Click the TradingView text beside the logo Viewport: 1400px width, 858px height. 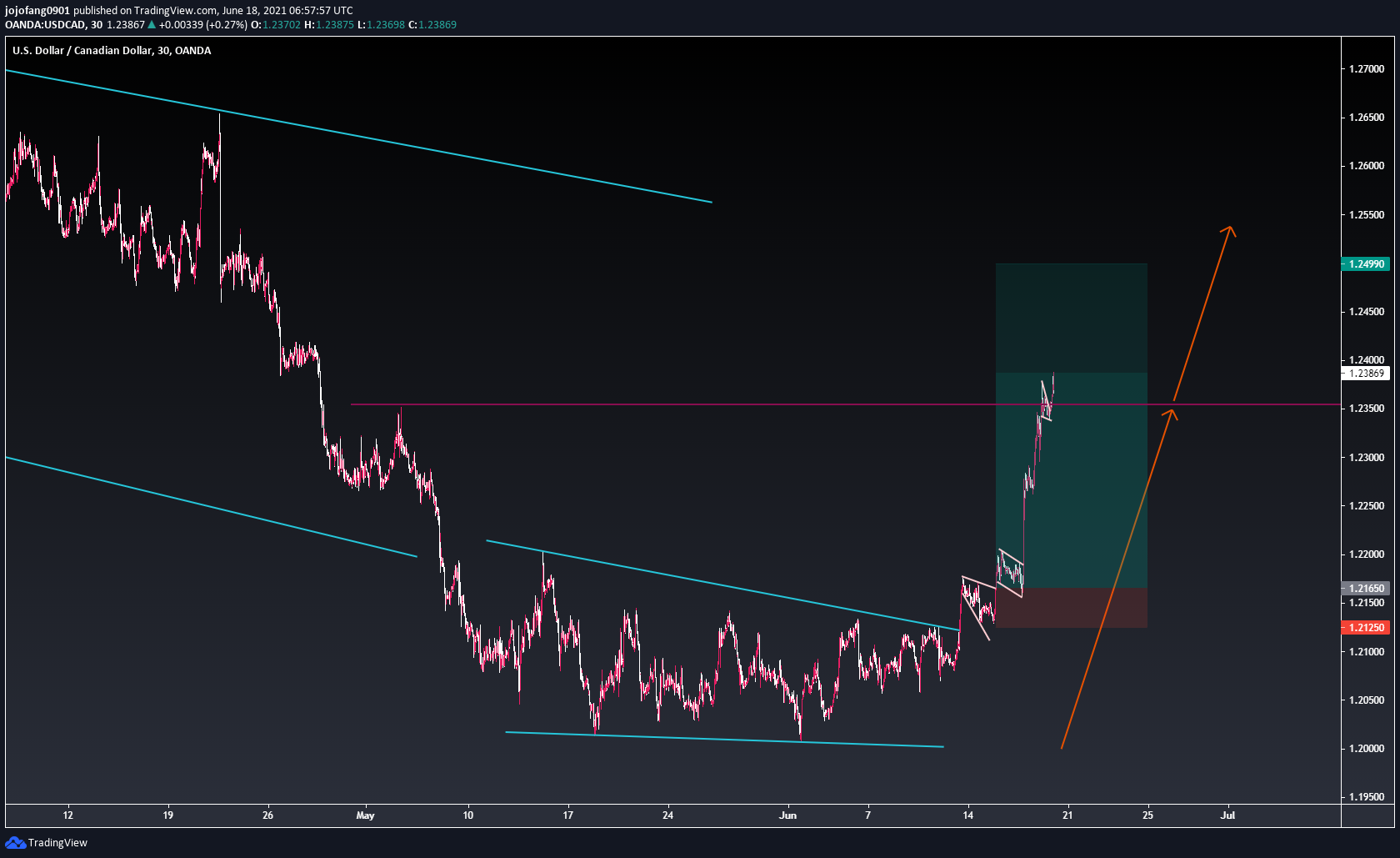pyautogui.click(x=57, y=843)
